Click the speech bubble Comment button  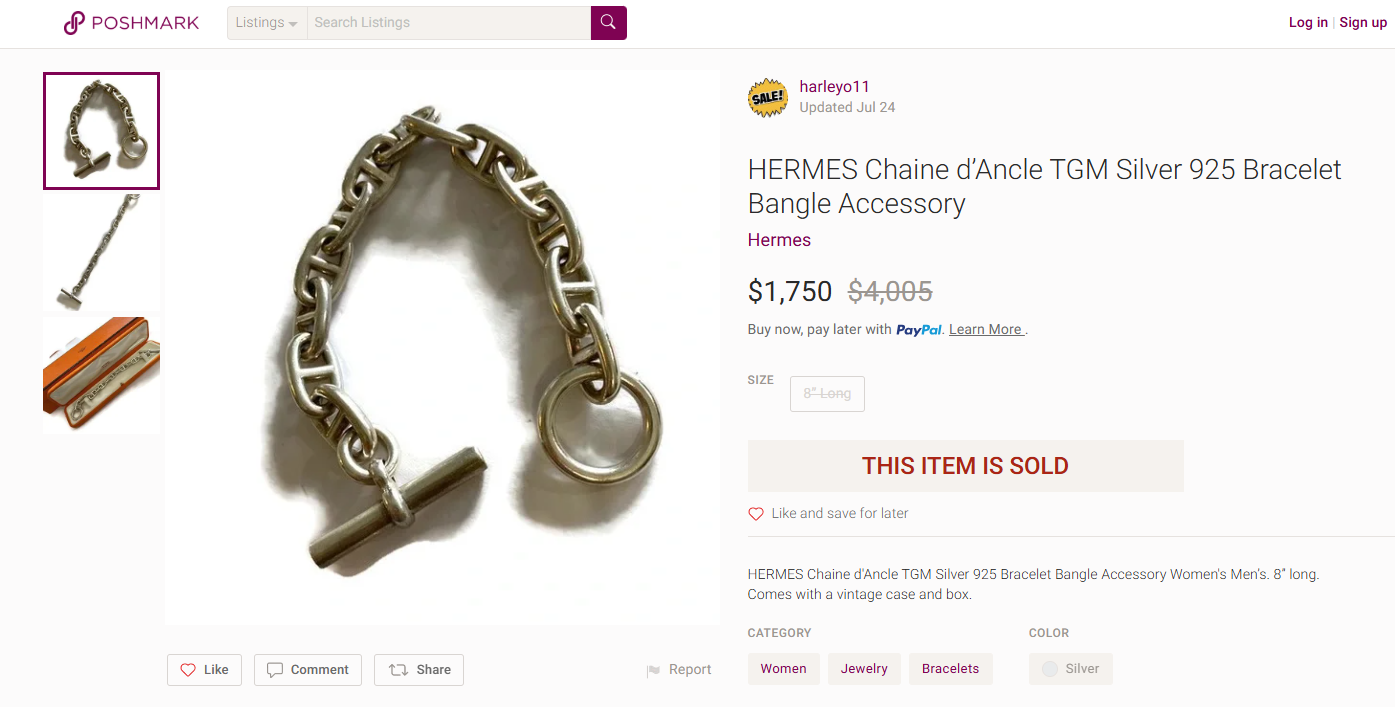pyautogui.click(x=309, y=670)
